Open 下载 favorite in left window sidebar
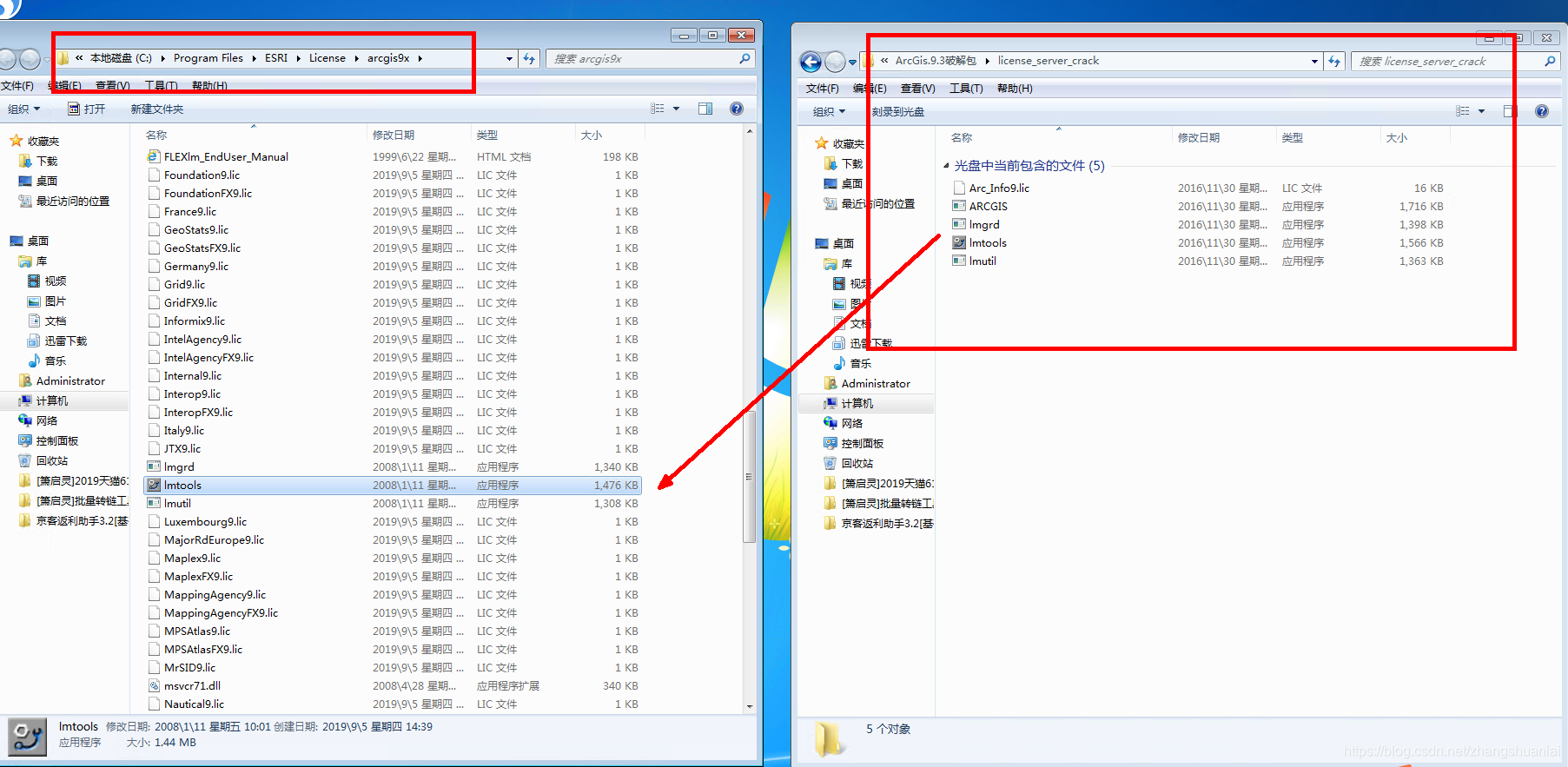Screen dimensions: 1568x767 click(x=47, y=161)
